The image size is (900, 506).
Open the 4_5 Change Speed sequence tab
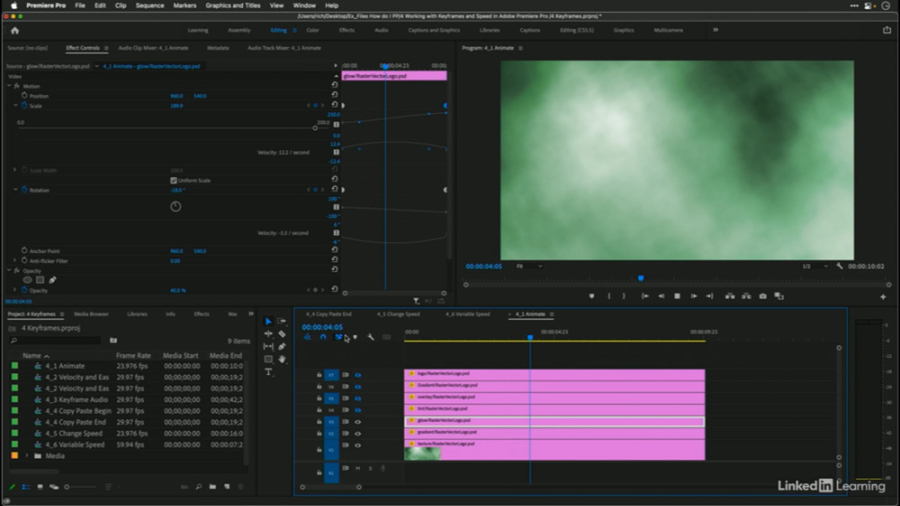(398, 314)
